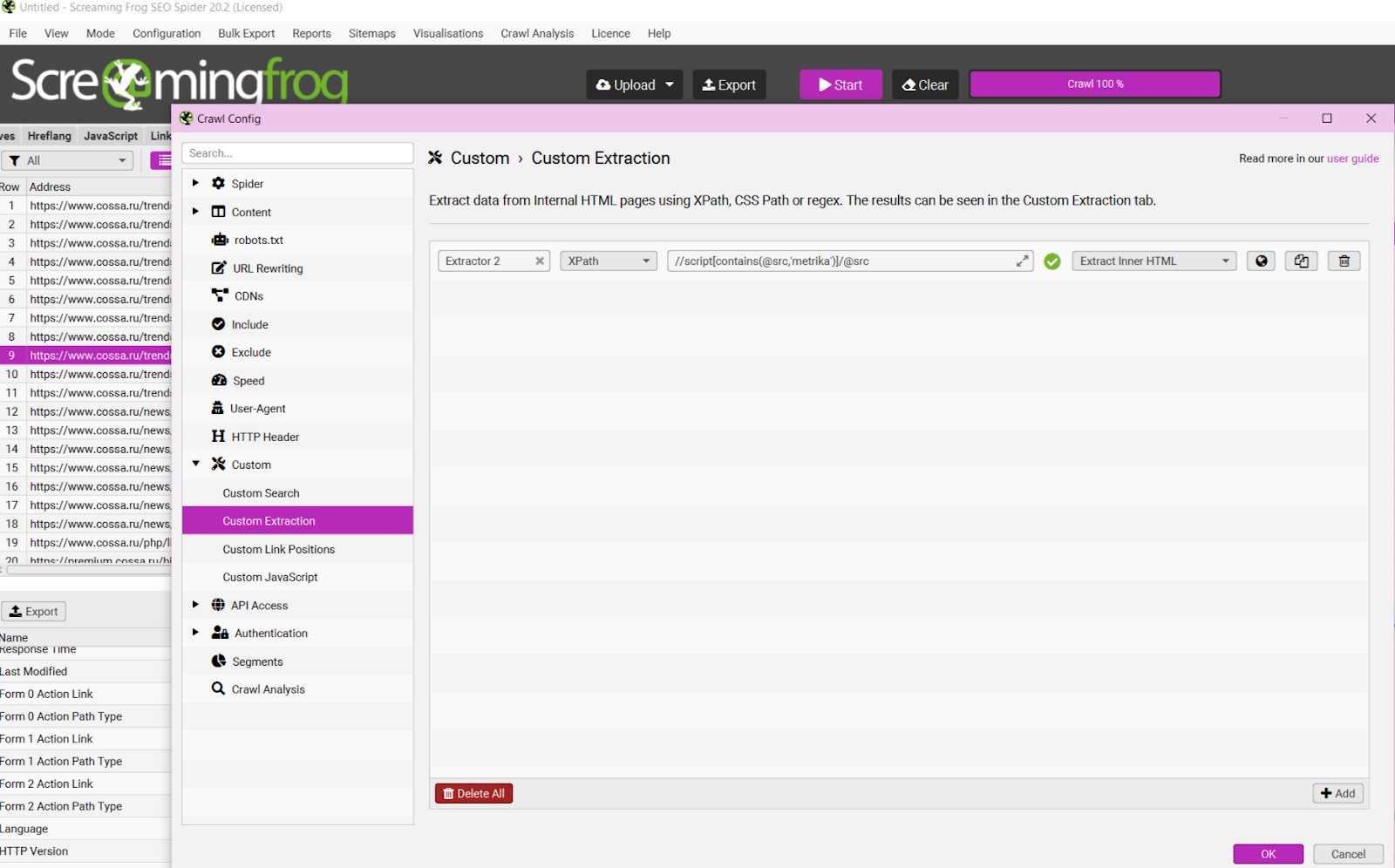Open the Bulk Export menu

(x=246, y=33)
